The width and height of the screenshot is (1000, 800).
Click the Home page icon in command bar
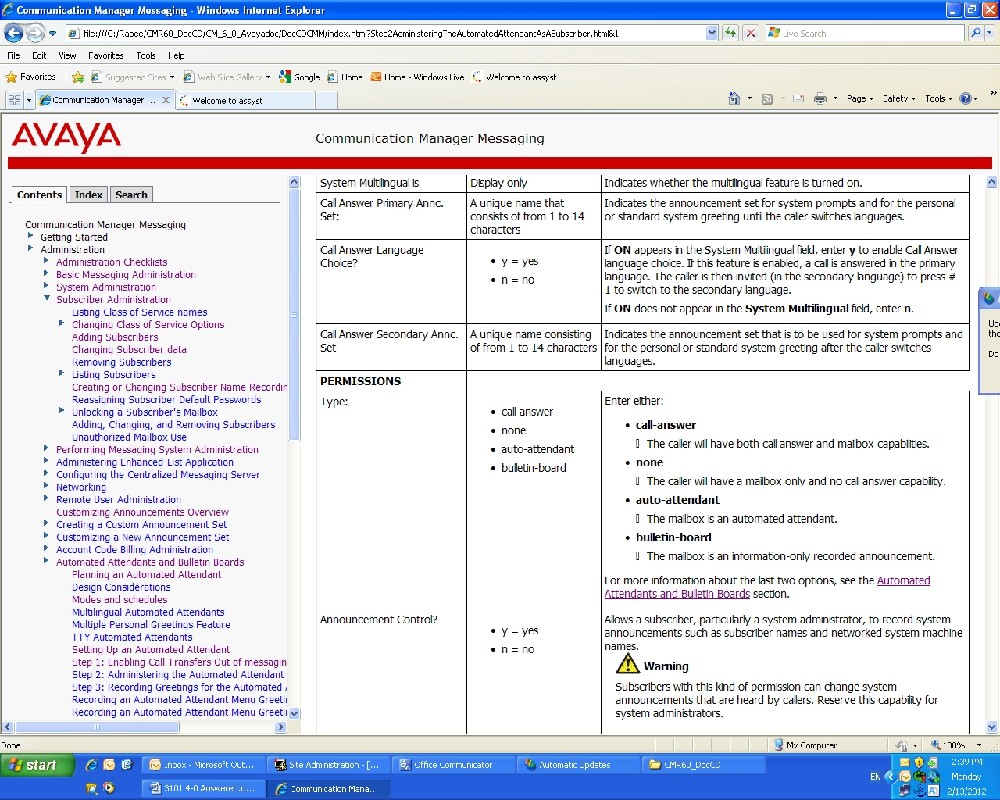[735, 98]
